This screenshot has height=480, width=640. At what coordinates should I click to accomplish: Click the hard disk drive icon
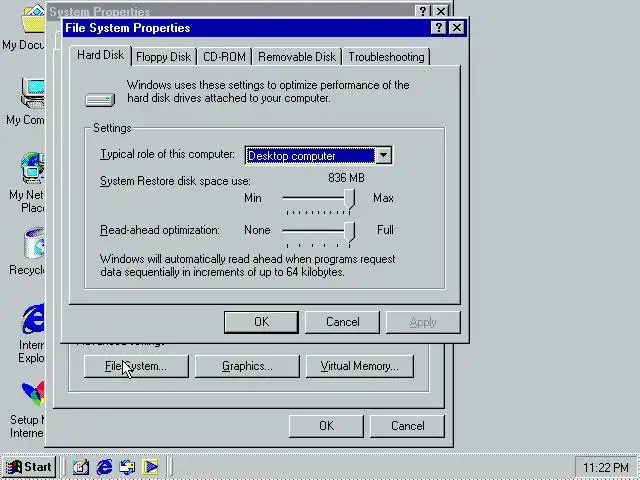(100, 100)
